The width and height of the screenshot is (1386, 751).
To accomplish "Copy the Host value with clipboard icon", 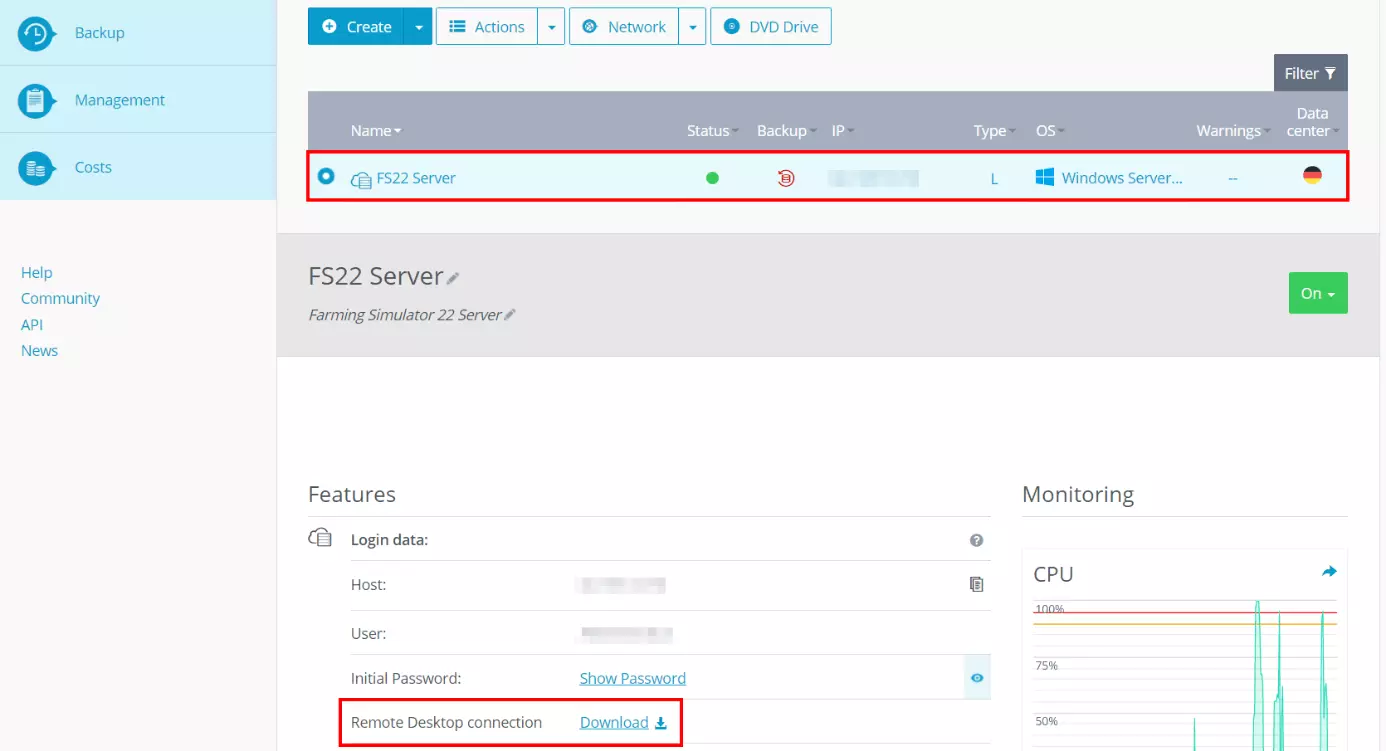I will coord(977,584).
